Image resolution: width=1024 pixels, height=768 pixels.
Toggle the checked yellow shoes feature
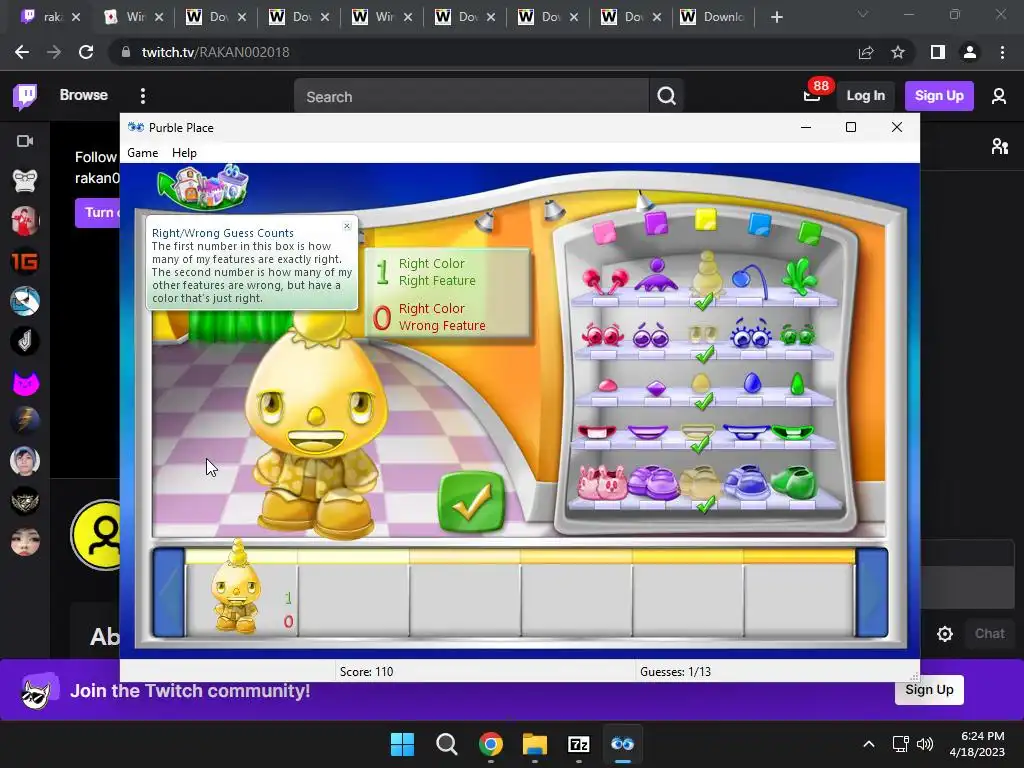point(700,483)
